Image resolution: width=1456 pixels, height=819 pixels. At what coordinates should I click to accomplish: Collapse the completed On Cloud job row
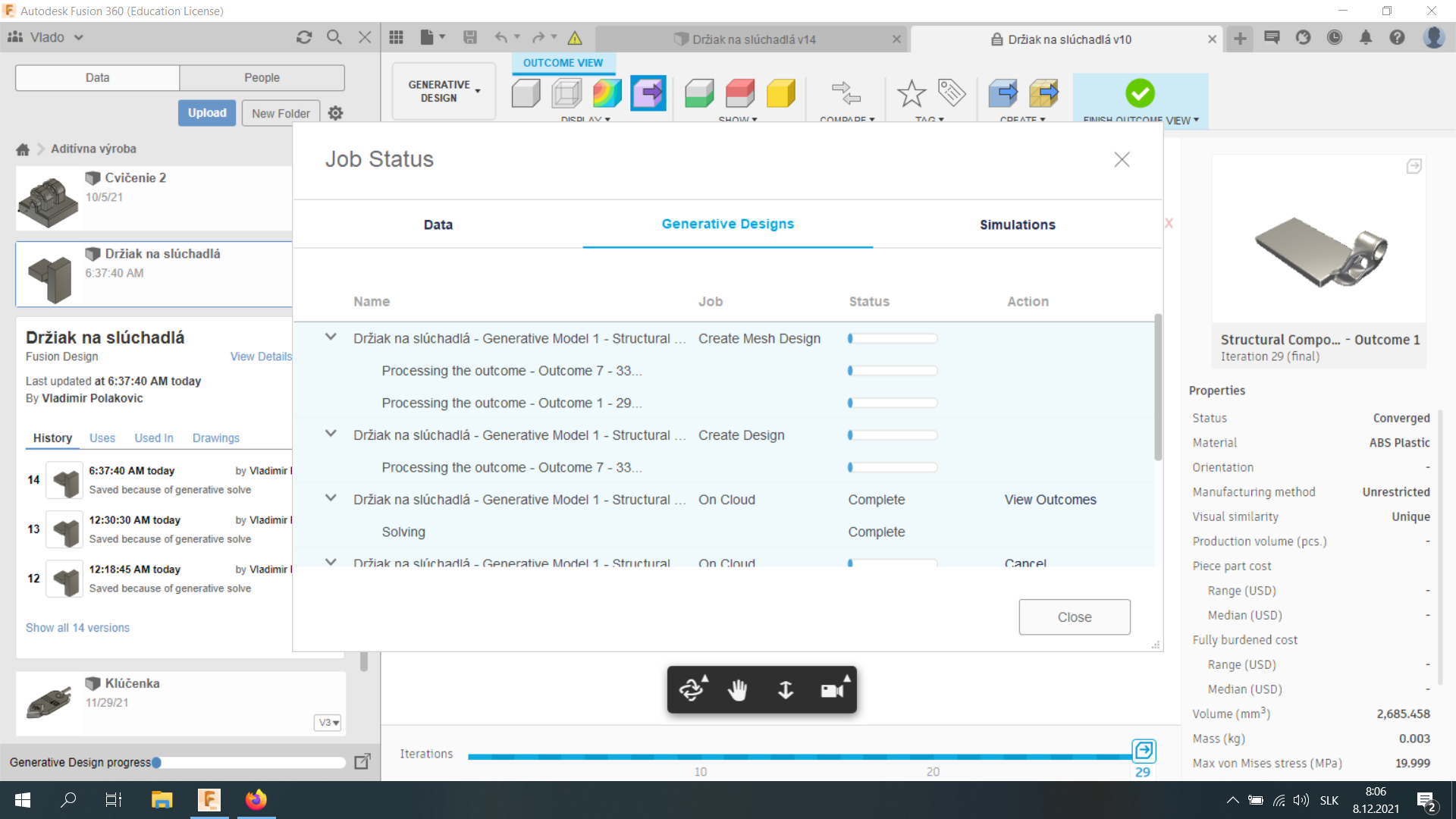pos(331,498)
